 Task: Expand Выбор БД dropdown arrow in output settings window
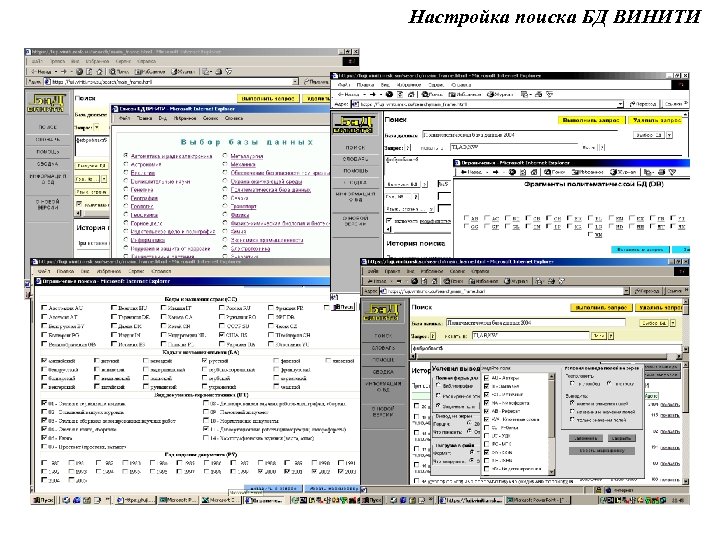click(673, 323)
